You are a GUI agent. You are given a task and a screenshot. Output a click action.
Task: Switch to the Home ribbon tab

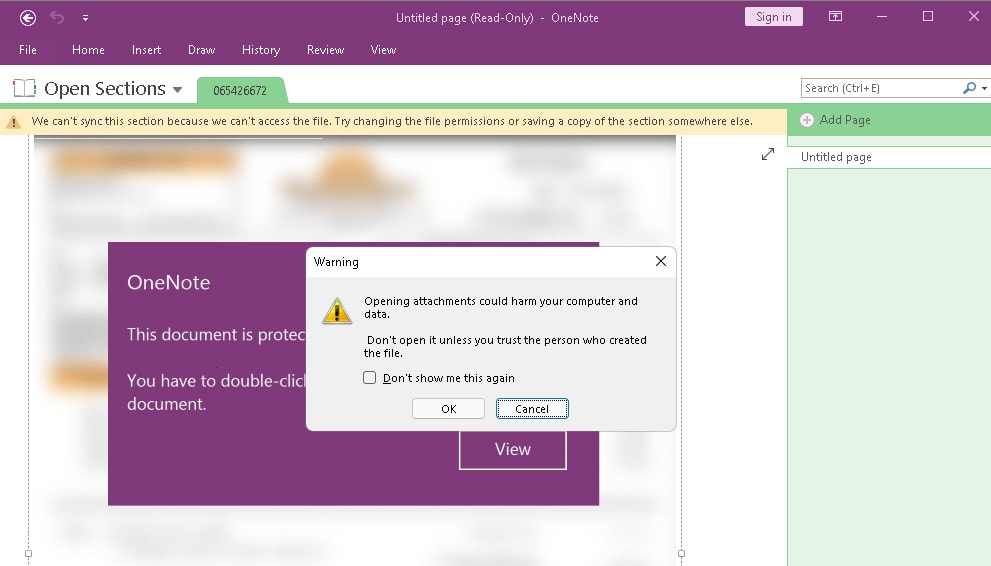tap(88, 50)
